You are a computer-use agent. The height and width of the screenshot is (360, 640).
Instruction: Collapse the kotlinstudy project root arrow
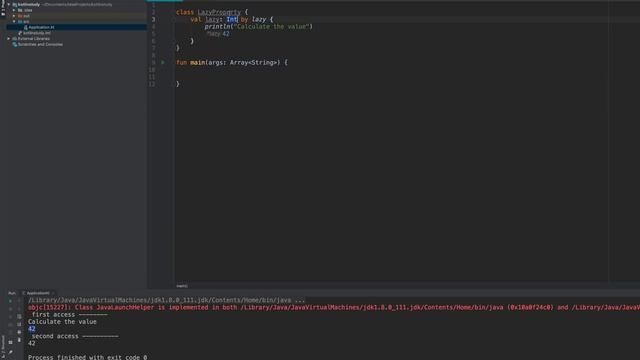coord(9,4)
